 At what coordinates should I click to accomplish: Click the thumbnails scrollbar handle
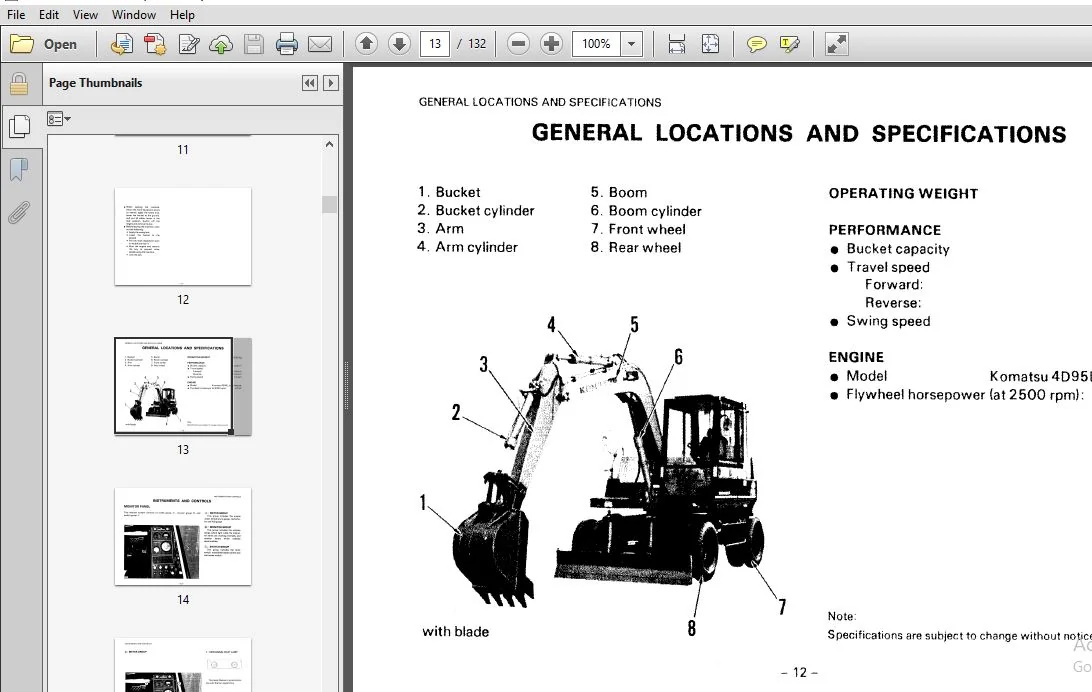click(x=329, y=204)
